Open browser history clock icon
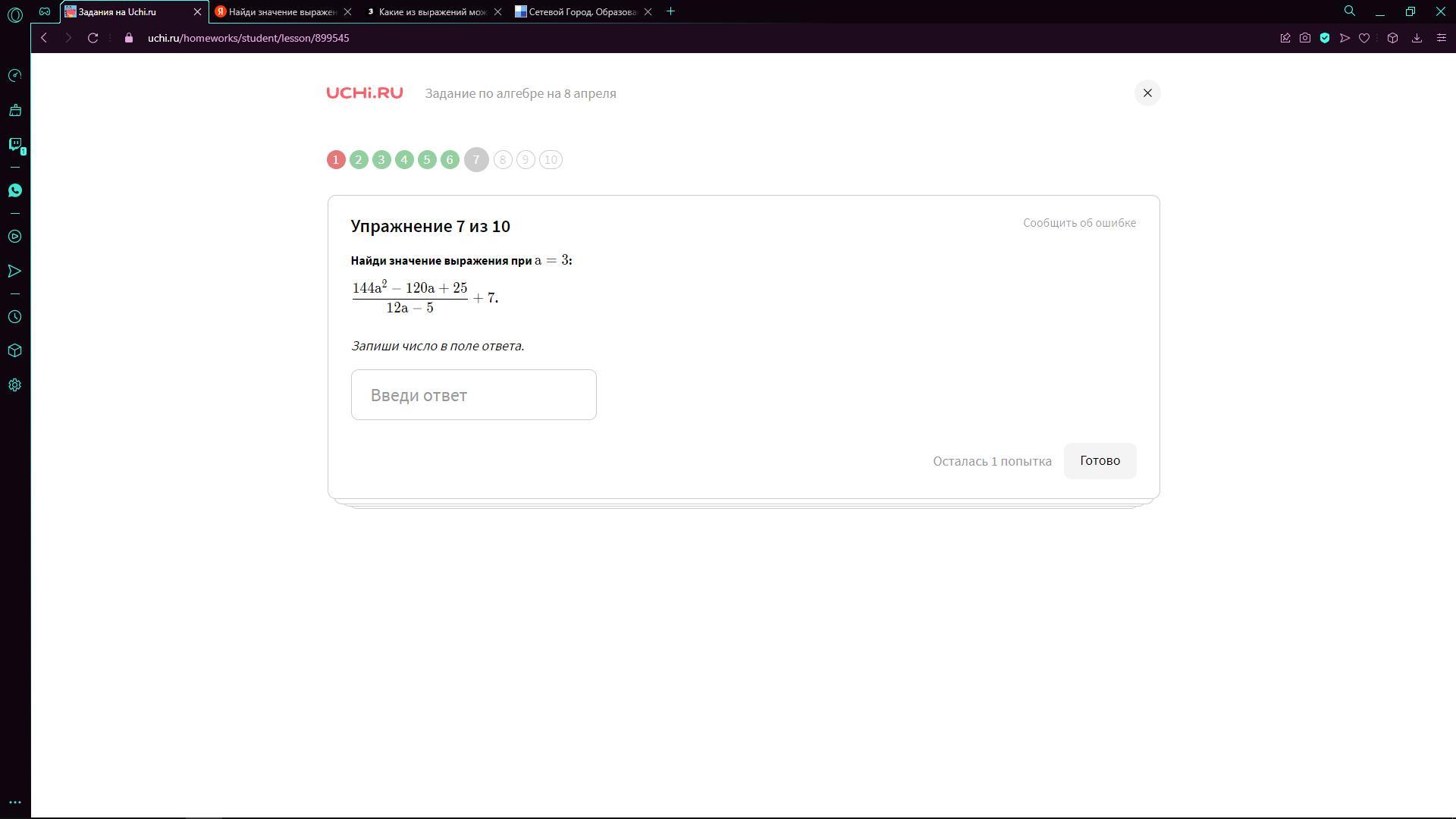 [x=14, y=317]
